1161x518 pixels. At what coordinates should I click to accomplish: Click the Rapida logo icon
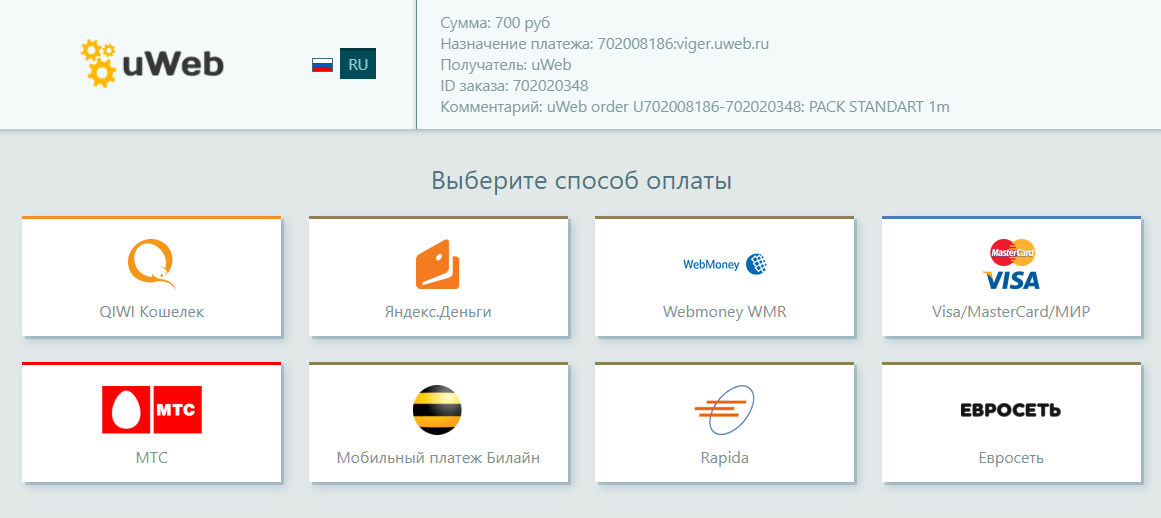pyautogui.click(x=724, y=410)
